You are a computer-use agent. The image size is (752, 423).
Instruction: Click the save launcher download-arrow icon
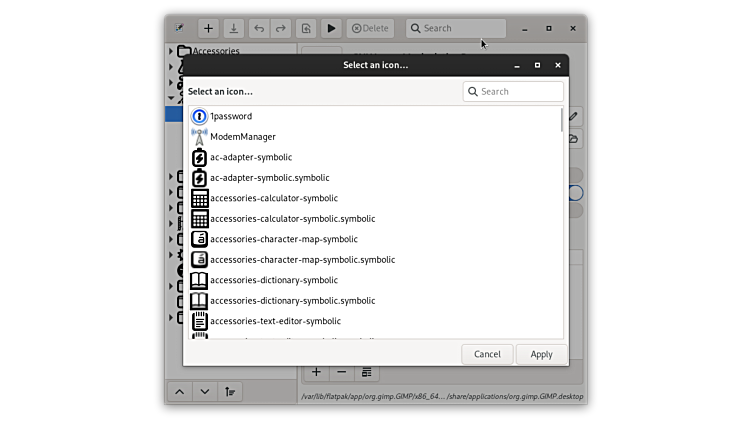click(234, 28)
